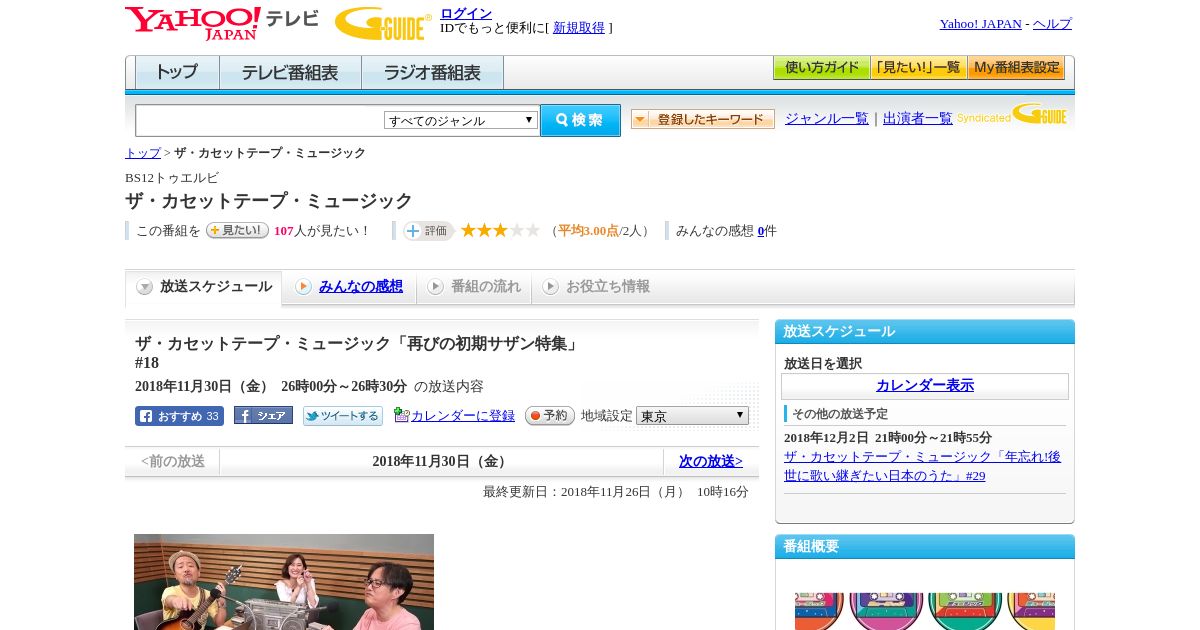Switch to the みんなの感想 tab
This screenshot has height=630, width=1200.
[x=360, y=287]
